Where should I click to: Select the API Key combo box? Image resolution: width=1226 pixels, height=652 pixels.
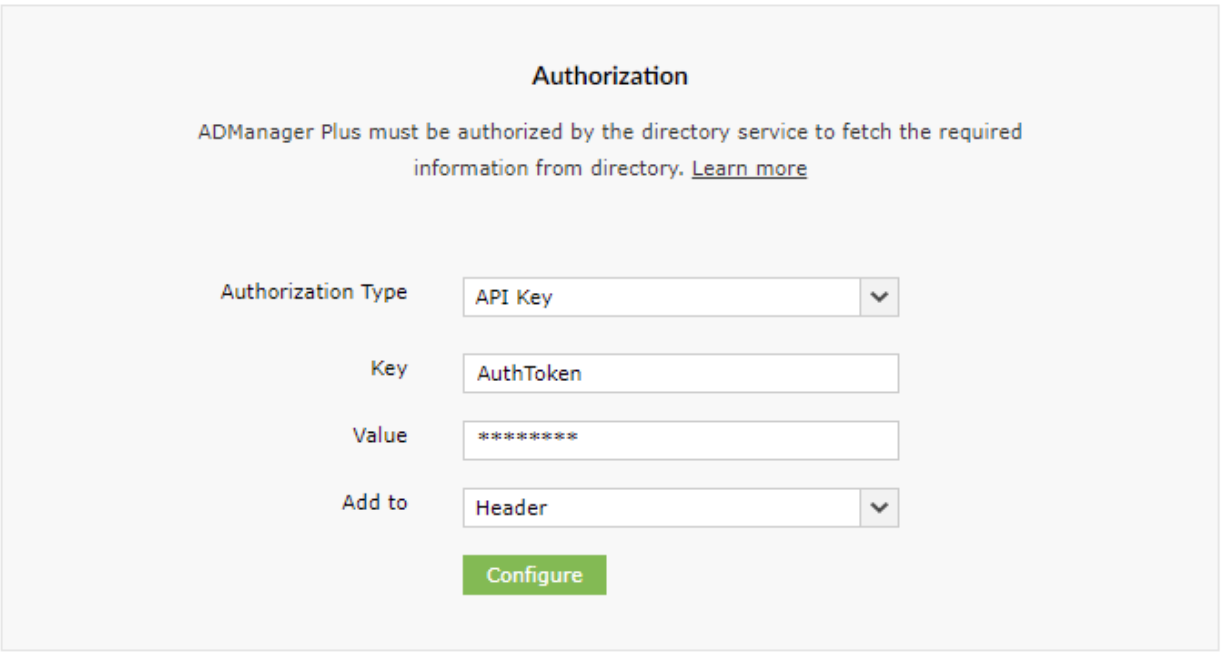pyautogui.click(x=661, y=297)
